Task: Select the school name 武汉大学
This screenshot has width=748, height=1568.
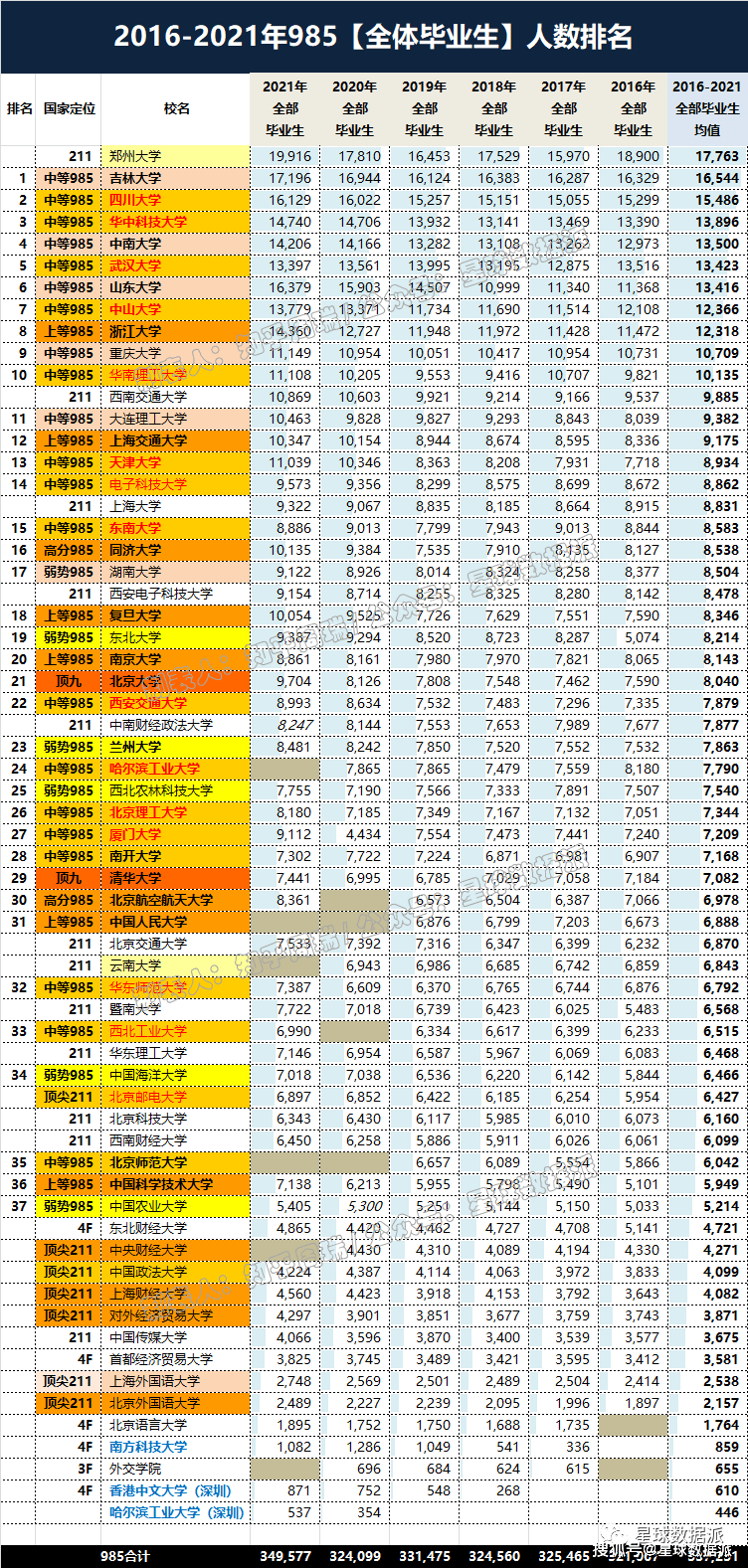Action: (x=135, y=265)
